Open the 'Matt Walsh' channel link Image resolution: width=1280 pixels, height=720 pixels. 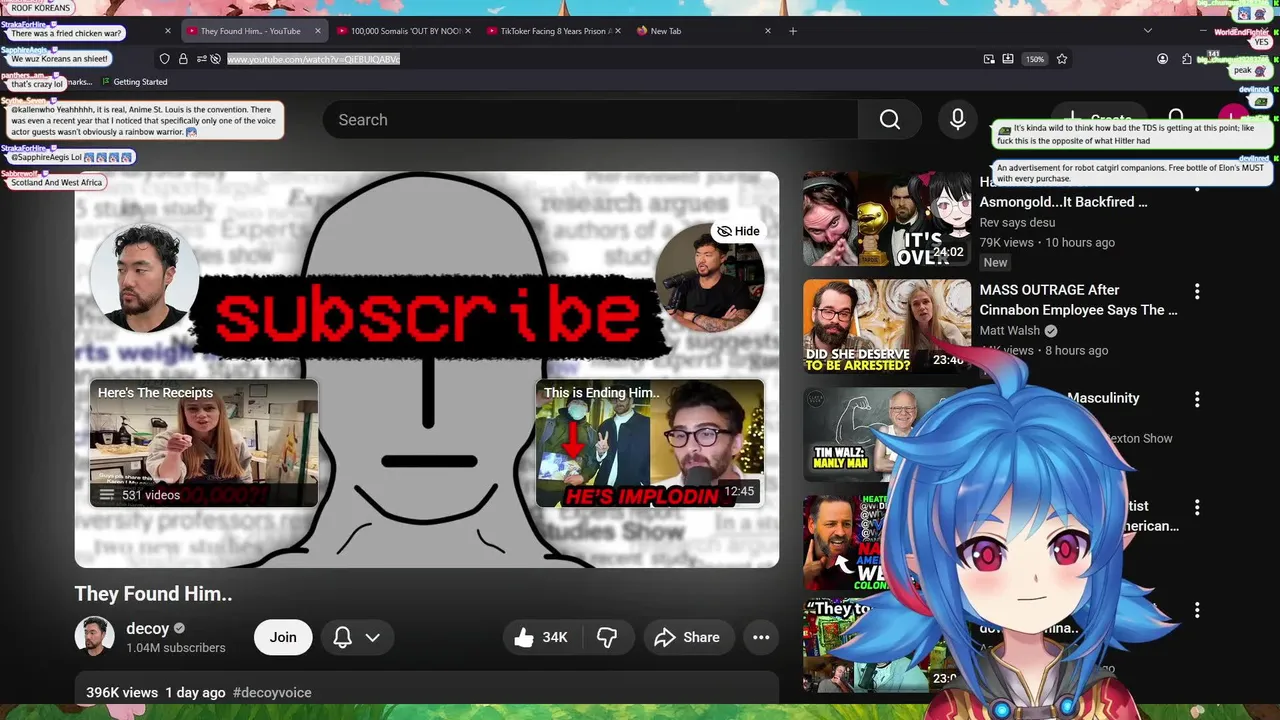tap(1010, 330)
